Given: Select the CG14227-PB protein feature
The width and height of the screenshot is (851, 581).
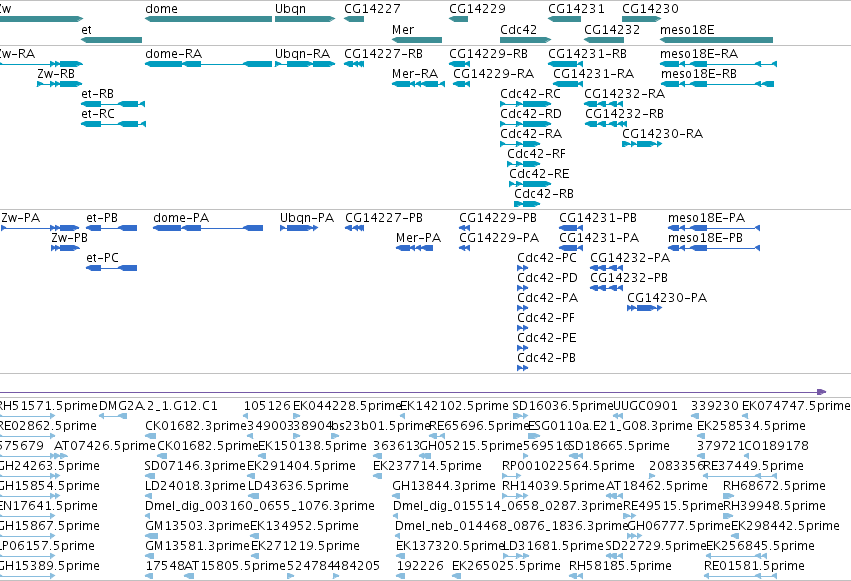Looking at the screenshot, I should tap(354, 228).
